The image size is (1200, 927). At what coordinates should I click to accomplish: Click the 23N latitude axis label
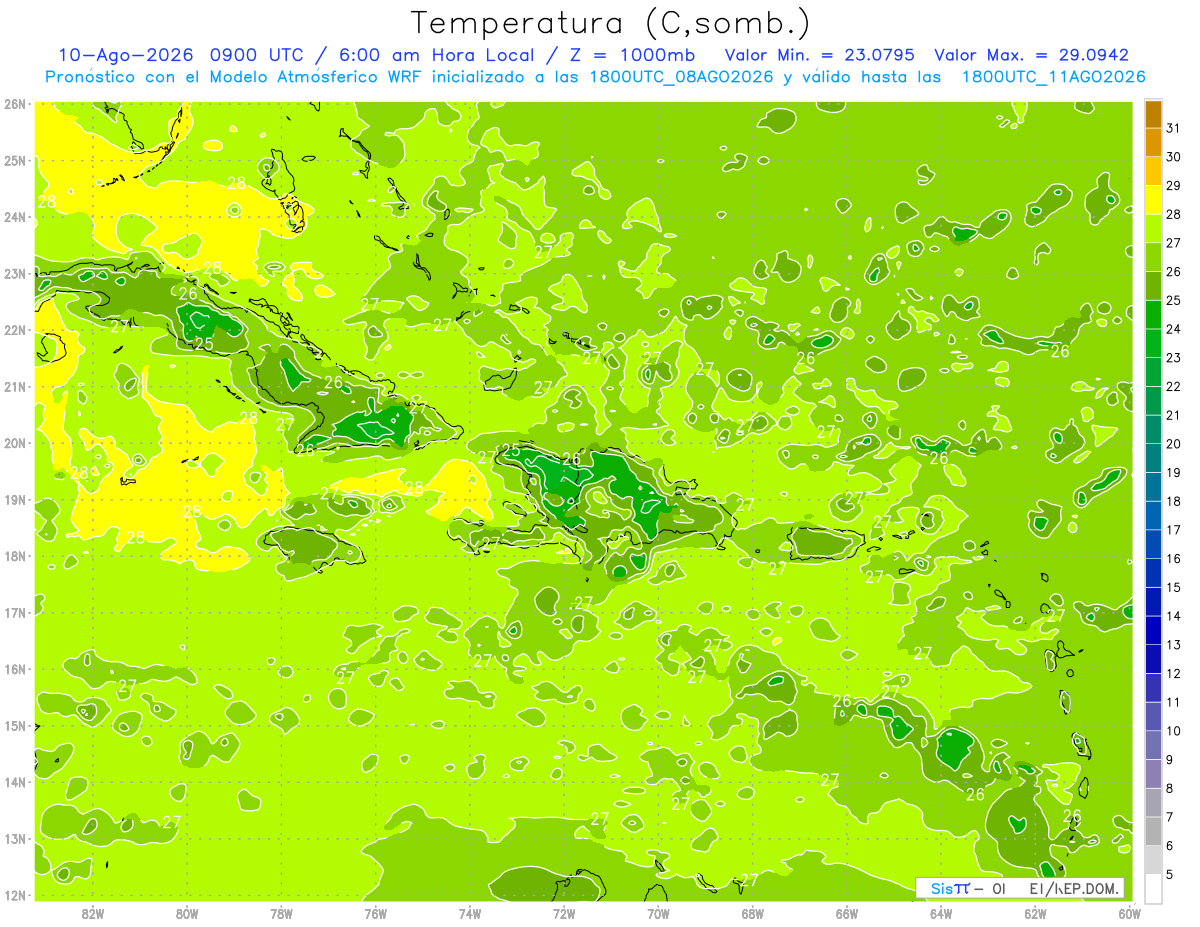pyautogui.click(x=15, y=274)
